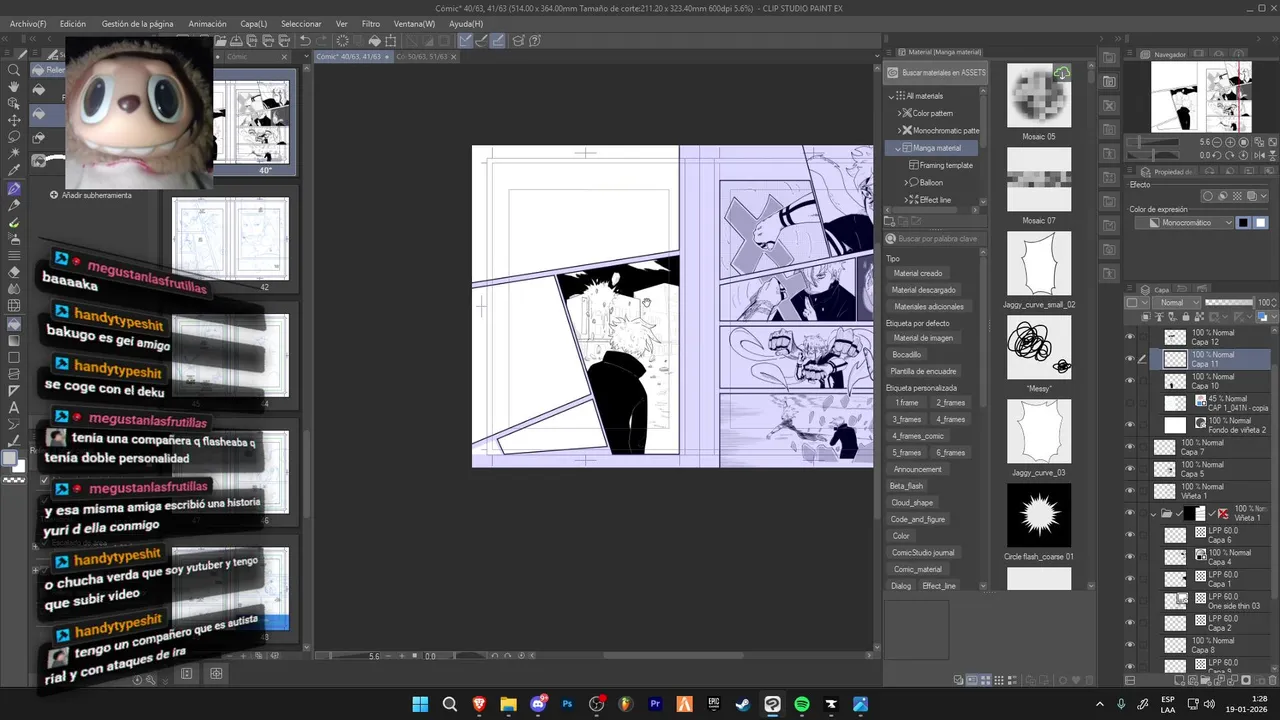Click the Material descargado filter tag
The height and width of the screenshot is (720, 1280).
[x=924, y=290]
